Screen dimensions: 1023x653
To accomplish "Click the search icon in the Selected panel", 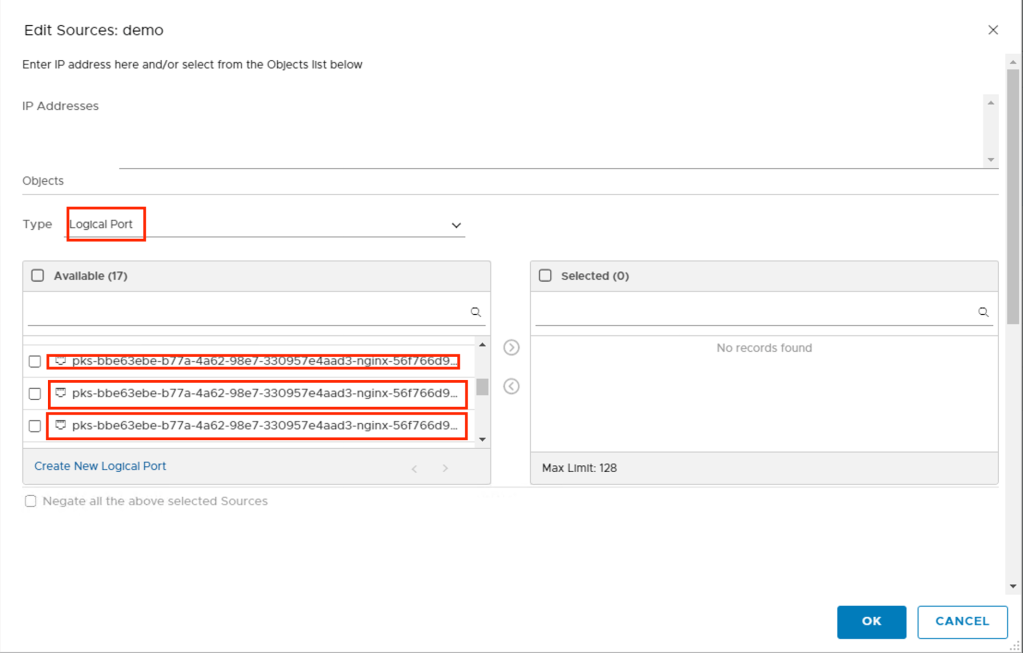I will click(x=984, y=312).
